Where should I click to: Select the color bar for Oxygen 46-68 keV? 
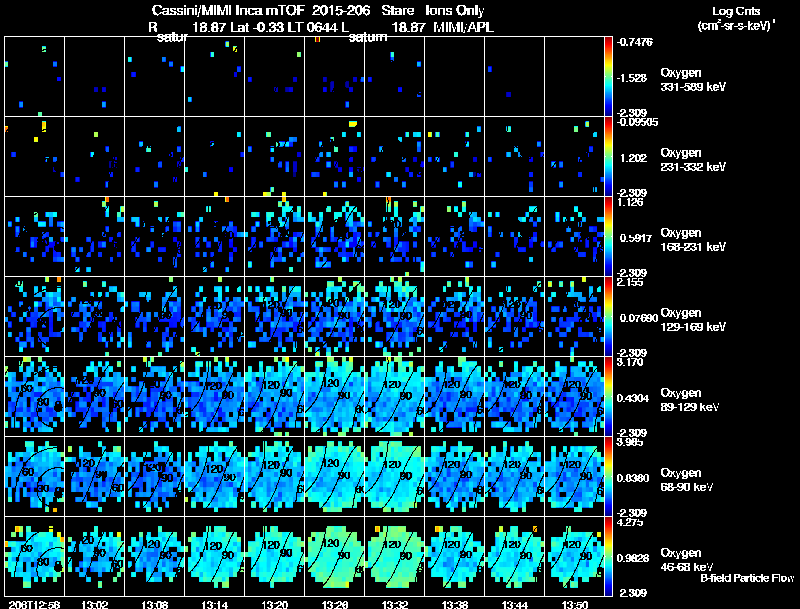(x=609, y=556)
